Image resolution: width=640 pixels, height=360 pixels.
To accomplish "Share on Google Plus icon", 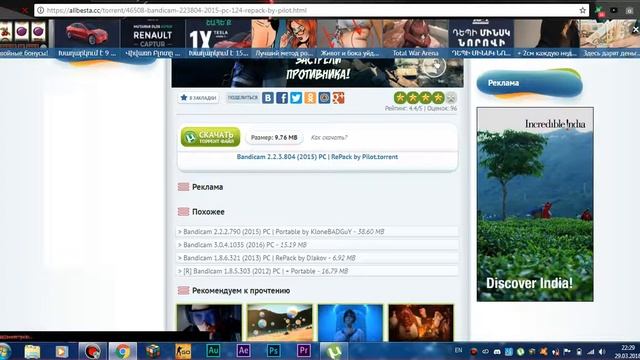I will (x=338, y=98).
